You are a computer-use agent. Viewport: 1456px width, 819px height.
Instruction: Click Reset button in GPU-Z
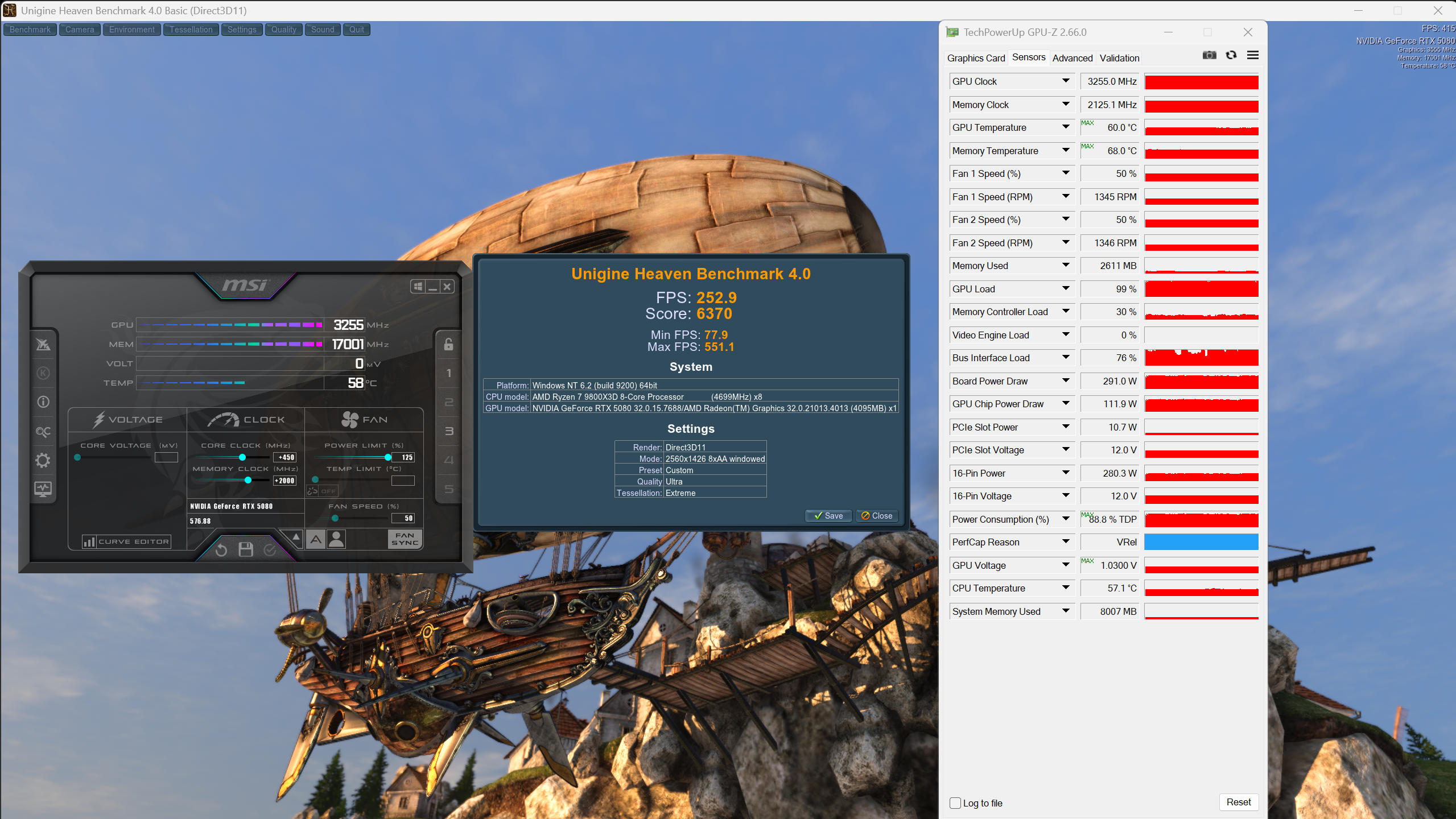tap(1239, 802)
